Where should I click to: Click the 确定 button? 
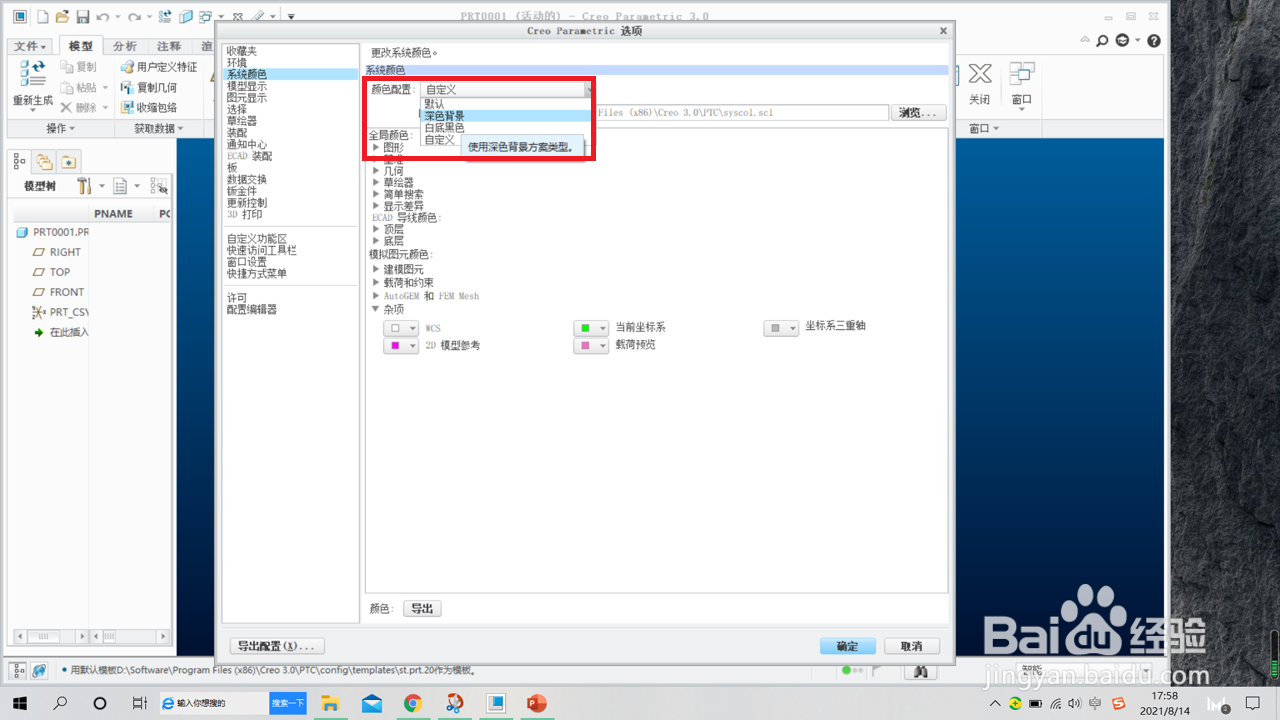tap(848, 646)
